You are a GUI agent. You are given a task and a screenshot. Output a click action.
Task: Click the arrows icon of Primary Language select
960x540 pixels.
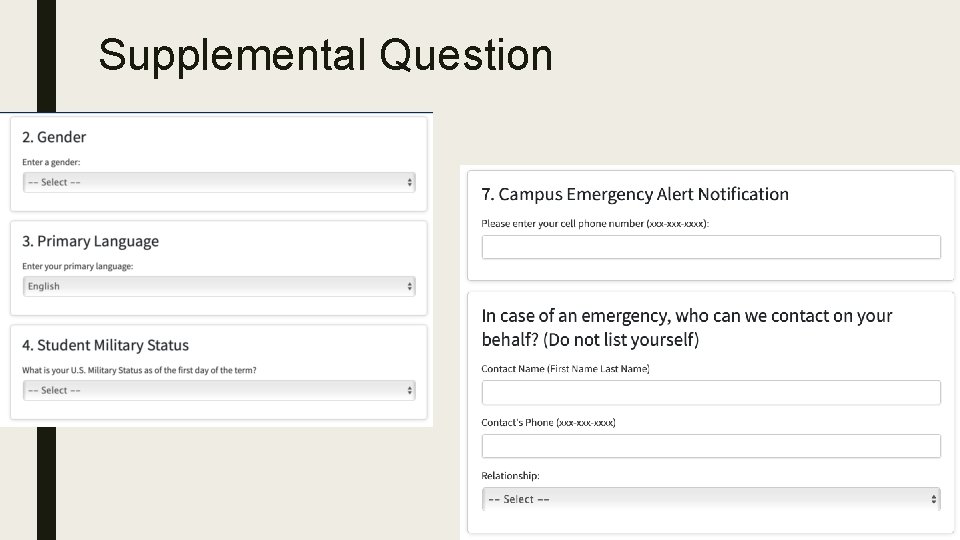[x=409, y=286]
